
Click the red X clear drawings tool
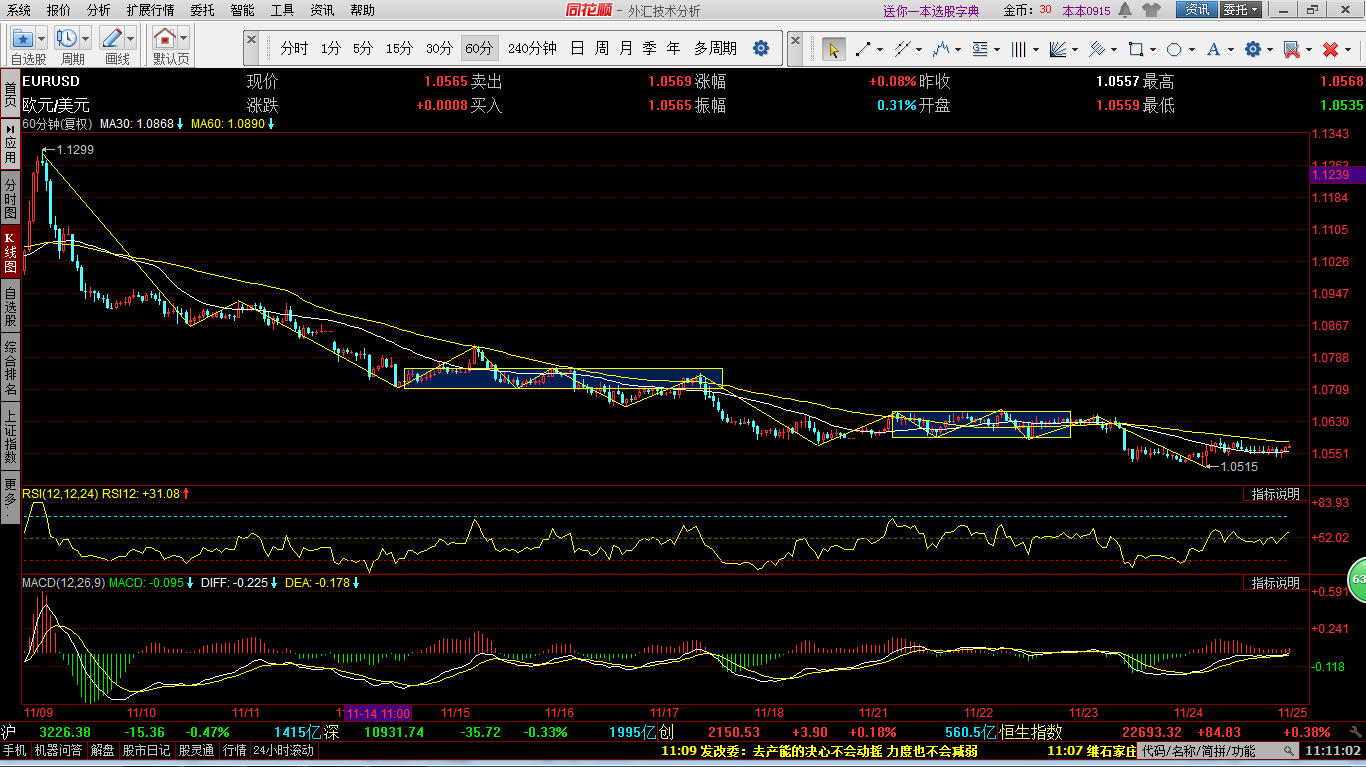pyautogui.click(x=1330, y=49)
